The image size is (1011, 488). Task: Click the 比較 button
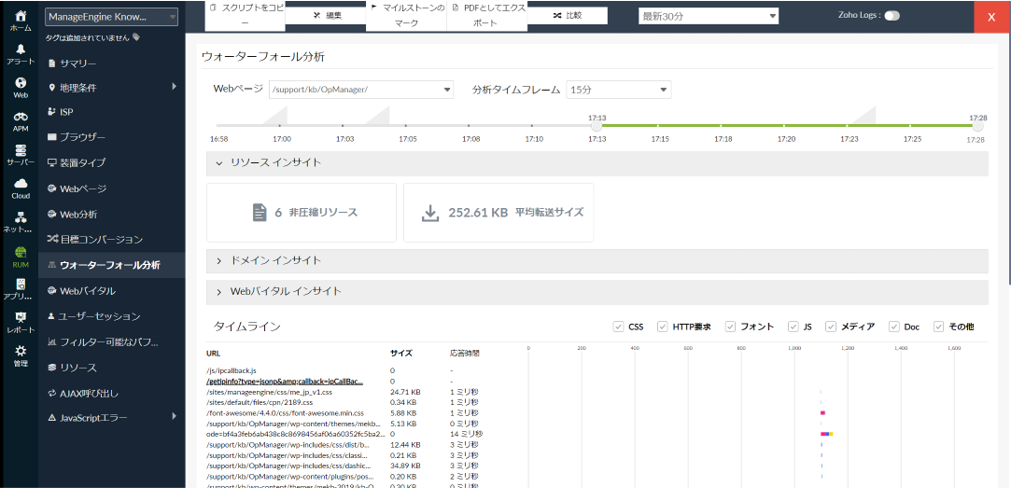click(567, 15)
